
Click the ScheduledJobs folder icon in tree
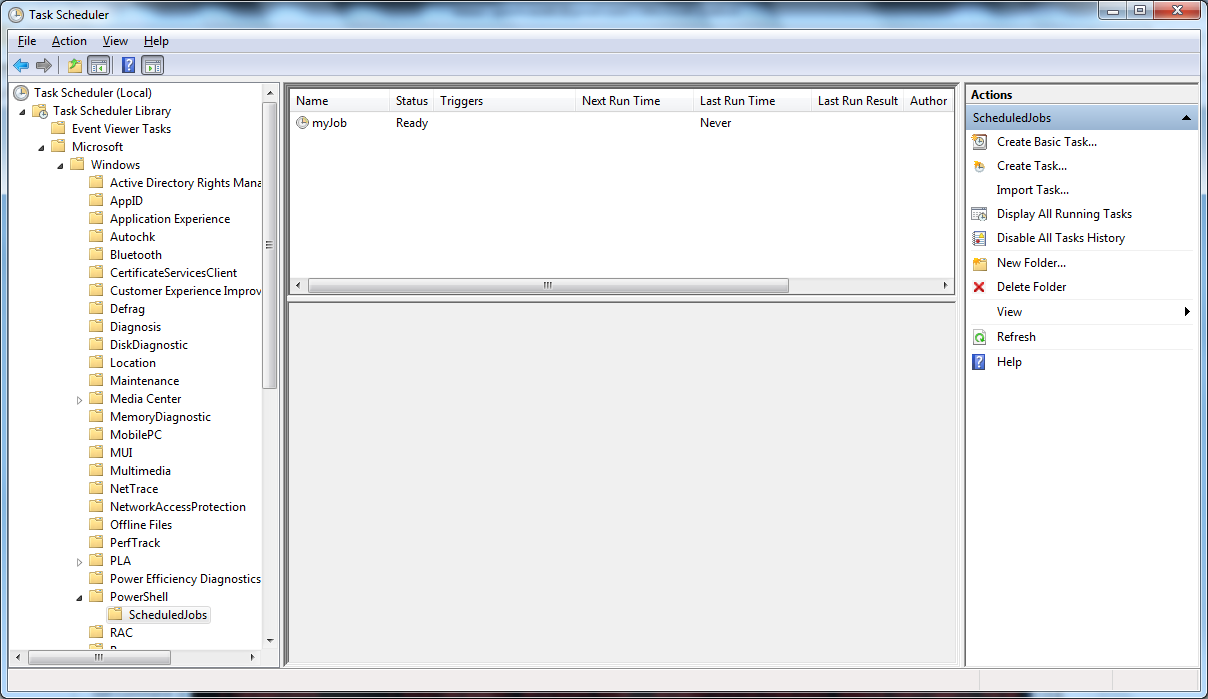click(x=116, y=615)
